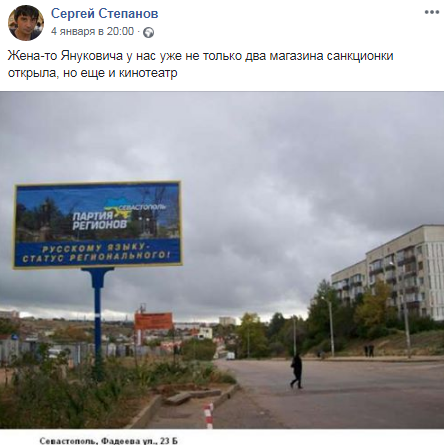
Task: Click the orange billboard in the photo
Action: [x=153, y=321]
